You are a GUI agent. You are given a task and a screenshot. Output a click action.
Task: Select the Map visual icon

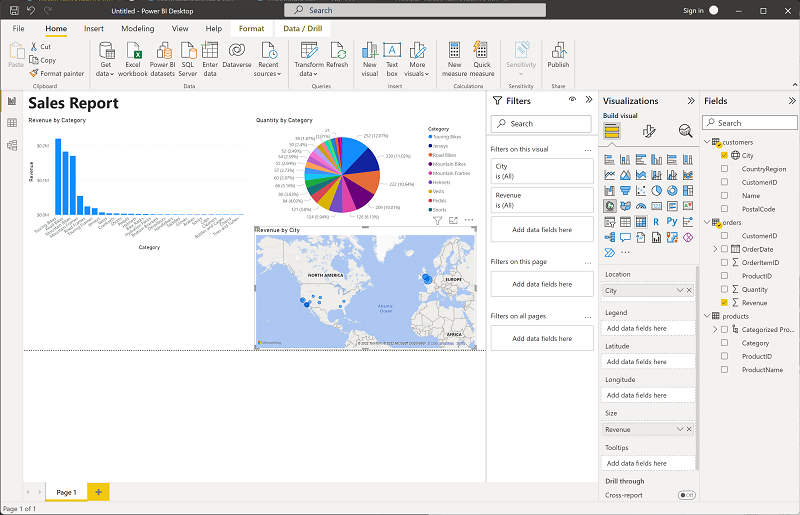click(x=610, y=206)
